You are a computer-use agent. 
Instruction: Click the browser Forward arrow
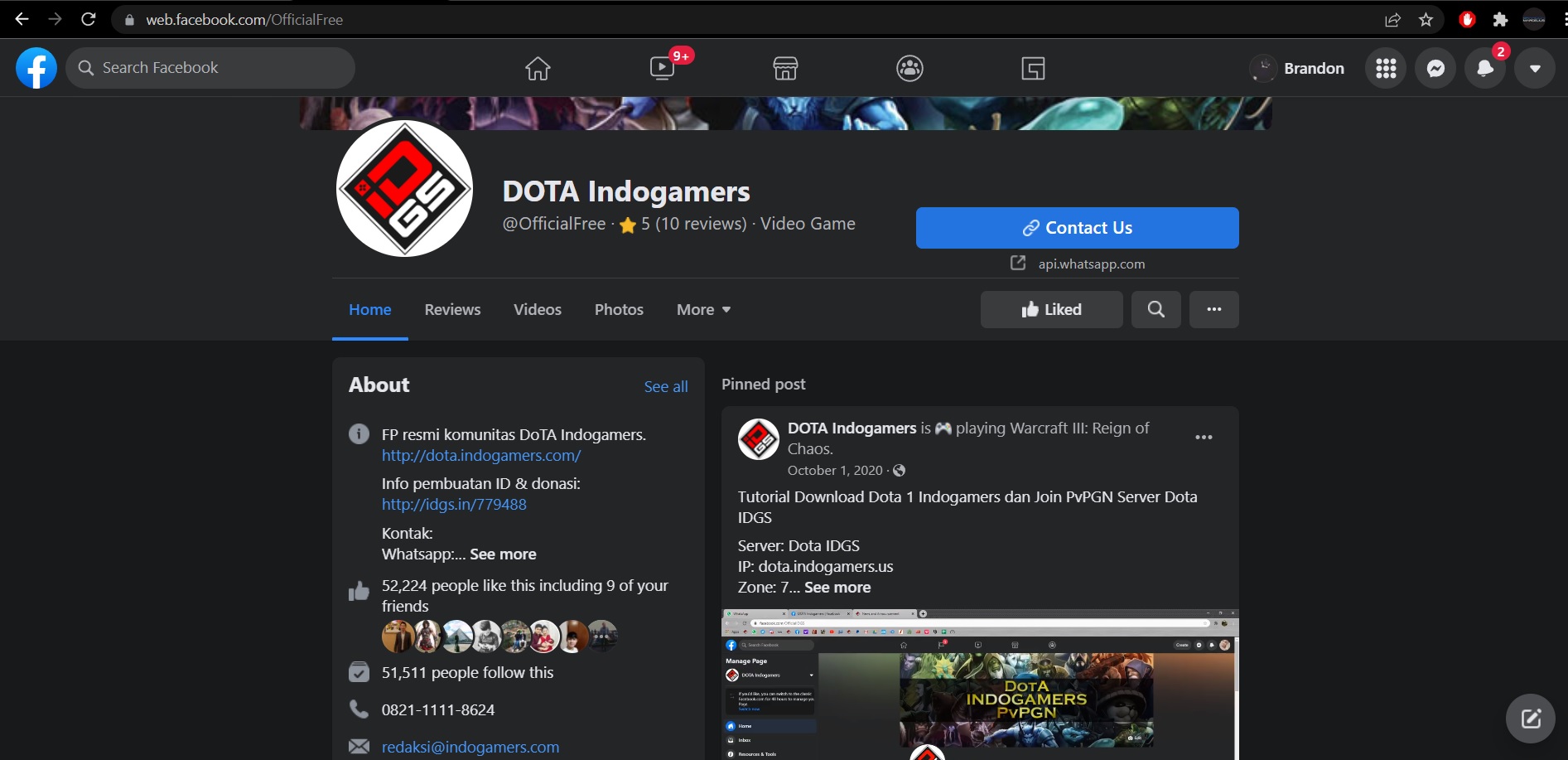[x=55, y=19]
